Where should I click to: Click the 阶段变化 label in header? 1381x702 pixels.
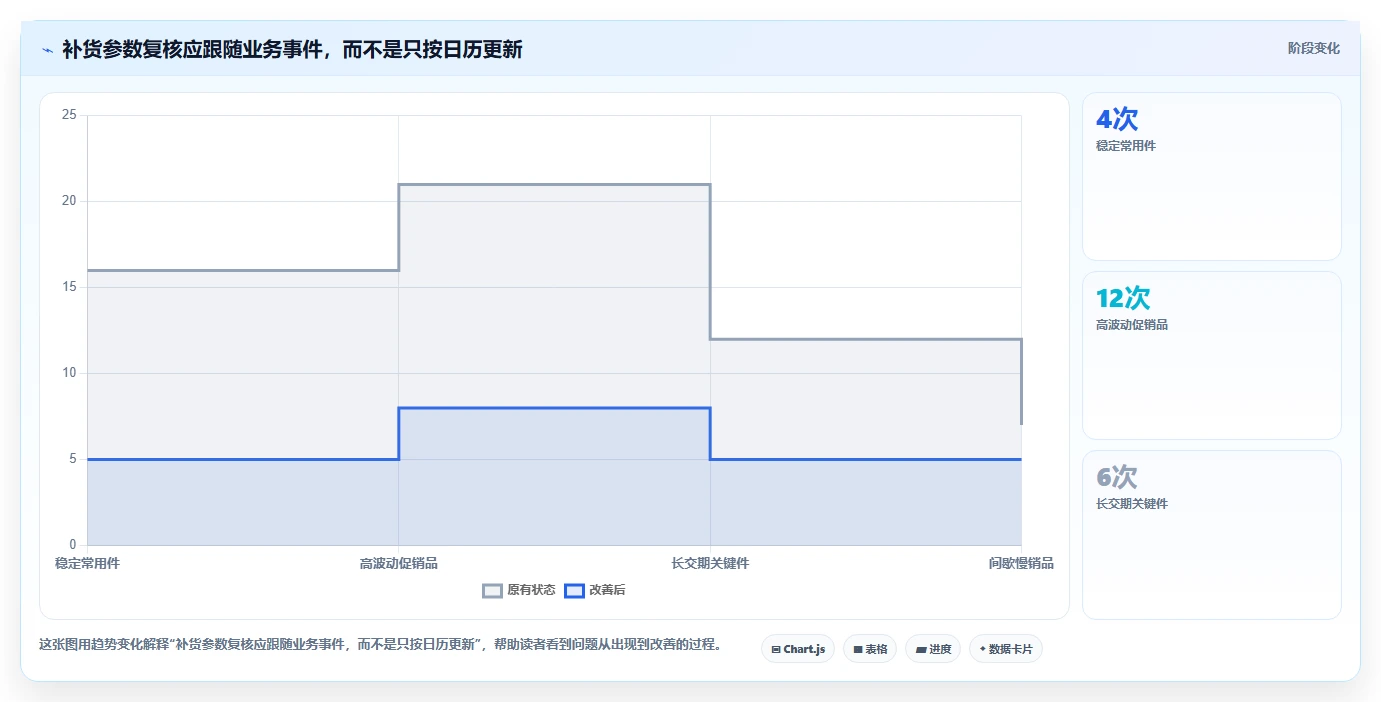click(x=1313, y=48)
